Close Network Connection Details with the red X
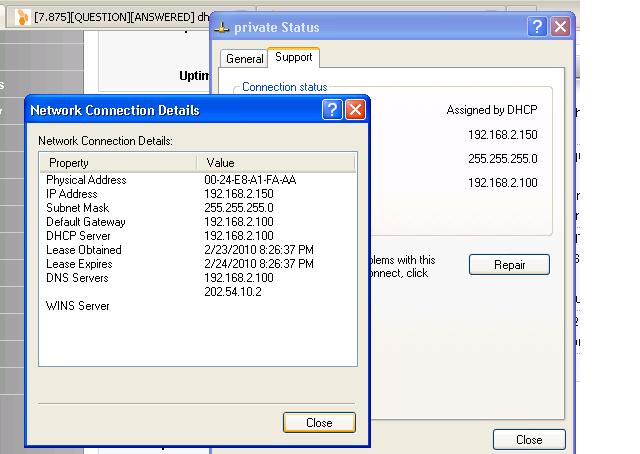The width and height of the screenshot is (640, 454). point(355,110)
